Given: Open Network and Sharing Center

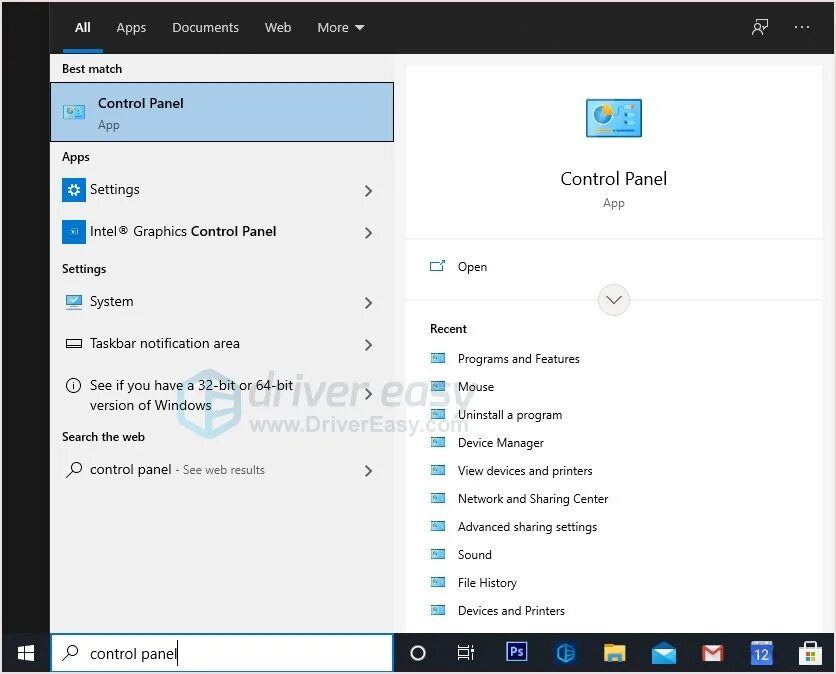Looking at the screenshot, I should (533, 499).
